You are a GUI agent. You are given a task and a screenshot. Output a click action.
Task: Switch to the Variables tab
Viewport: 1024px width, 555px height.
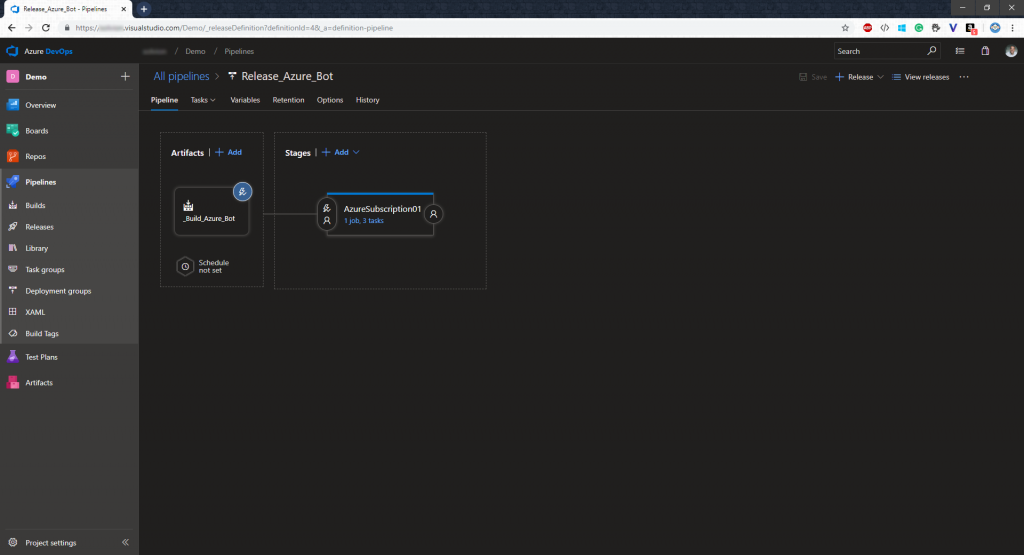245,100
